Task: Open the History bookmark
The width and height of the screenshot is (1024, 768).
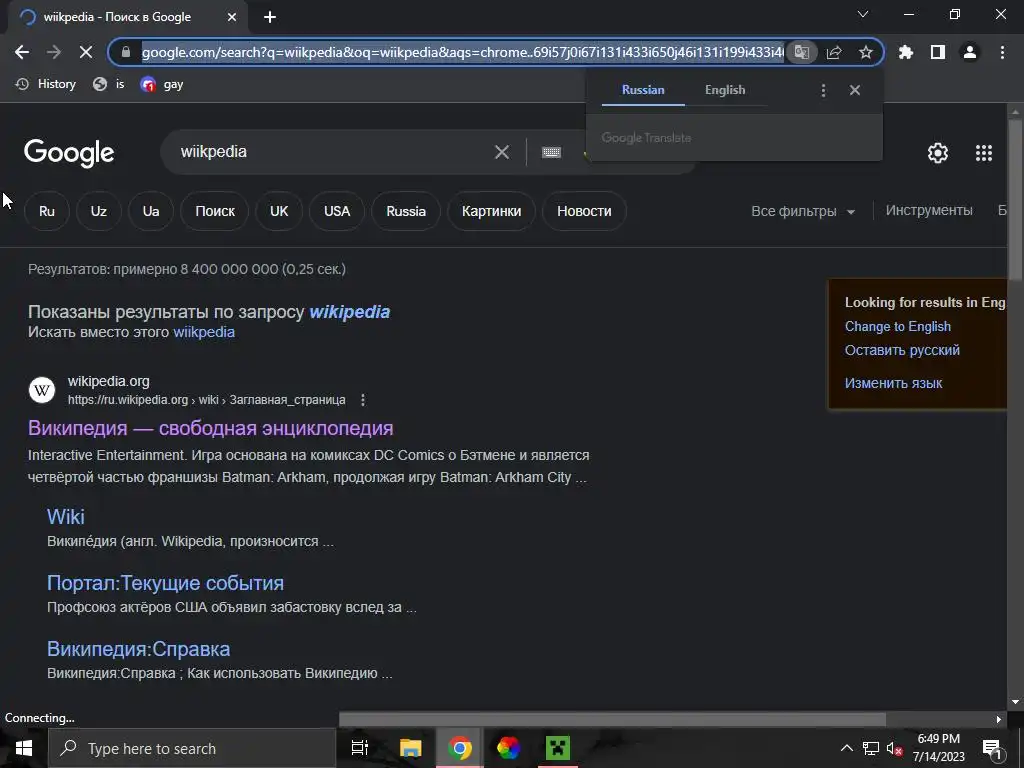Action: coord(46,84)
